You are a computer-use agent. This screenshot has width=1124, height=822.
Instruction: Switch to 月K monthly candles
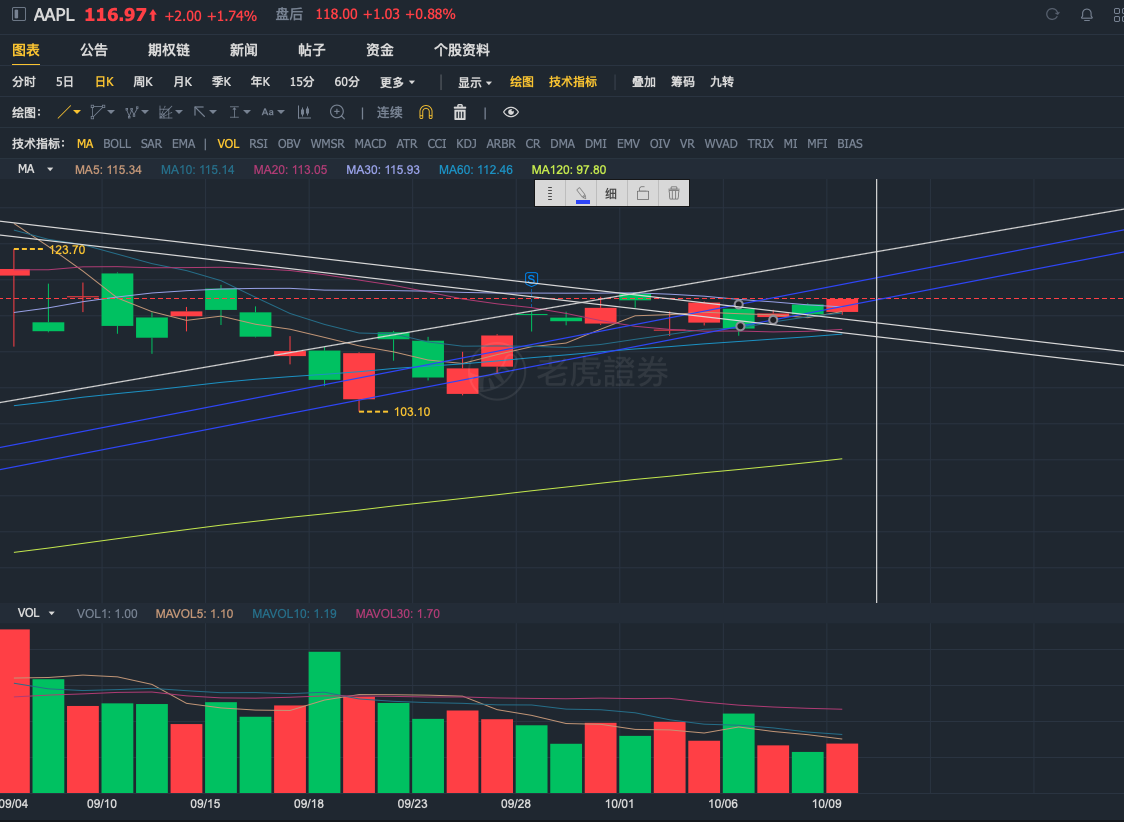(183, 82)
